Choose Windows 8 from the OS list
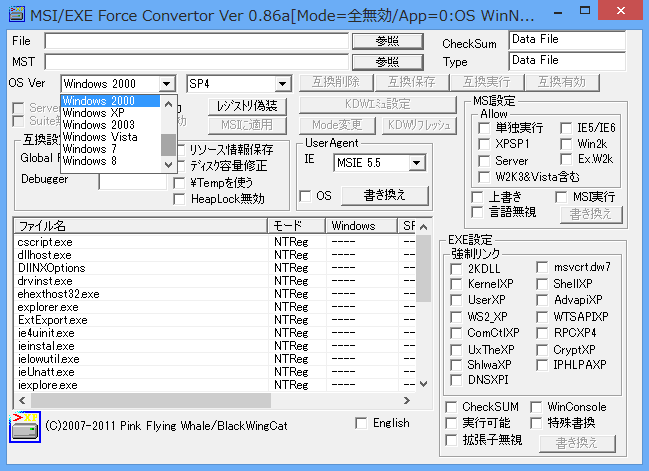 tap(110, 161)
